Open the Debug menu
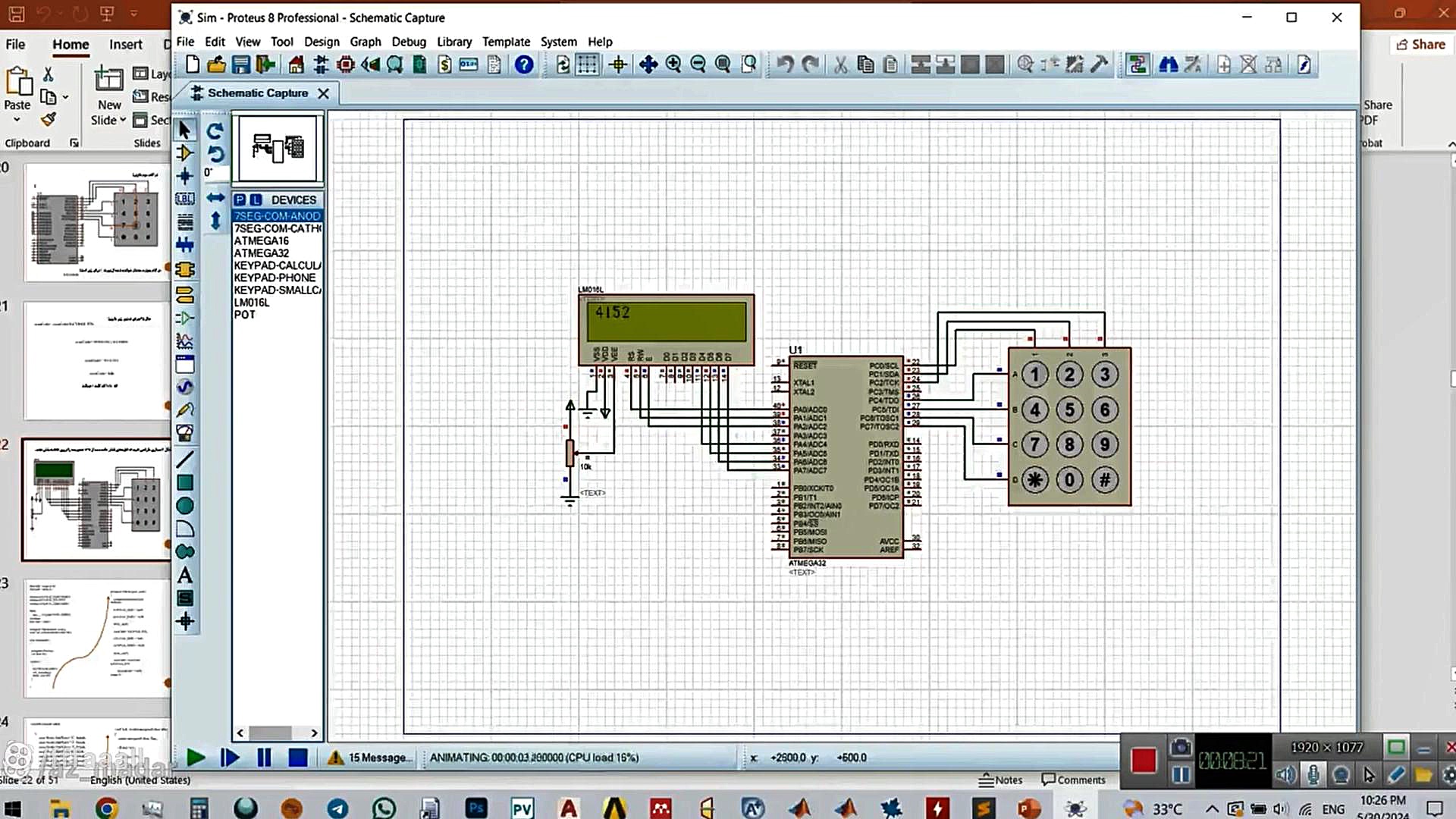Image resolution: width=1456 pixels, height=819 pixels. tap(409, 42)
